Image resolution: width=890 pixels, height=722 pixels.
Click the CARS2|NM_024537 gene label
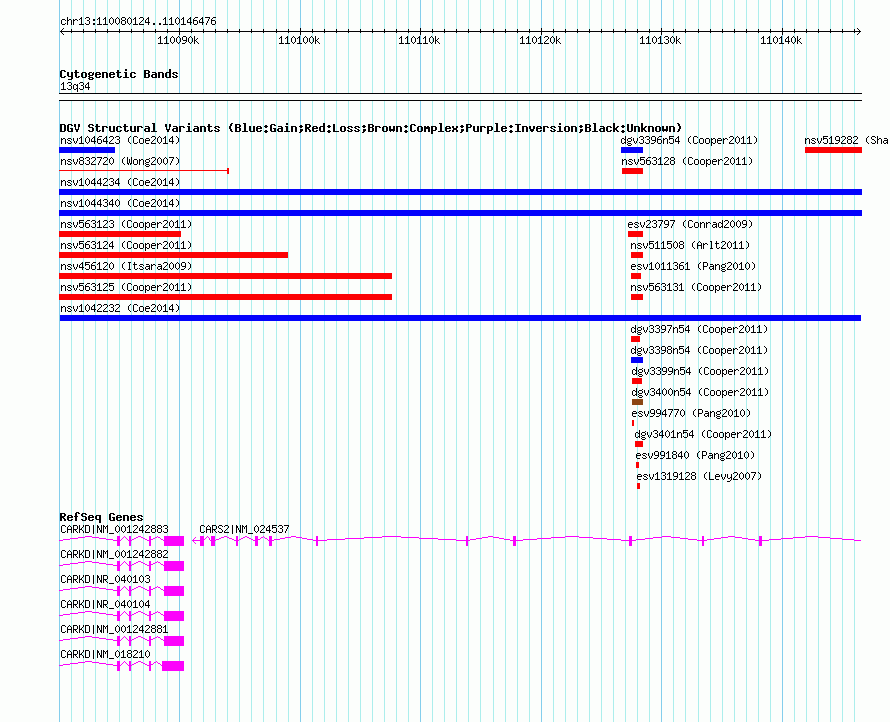coord(244,529)
